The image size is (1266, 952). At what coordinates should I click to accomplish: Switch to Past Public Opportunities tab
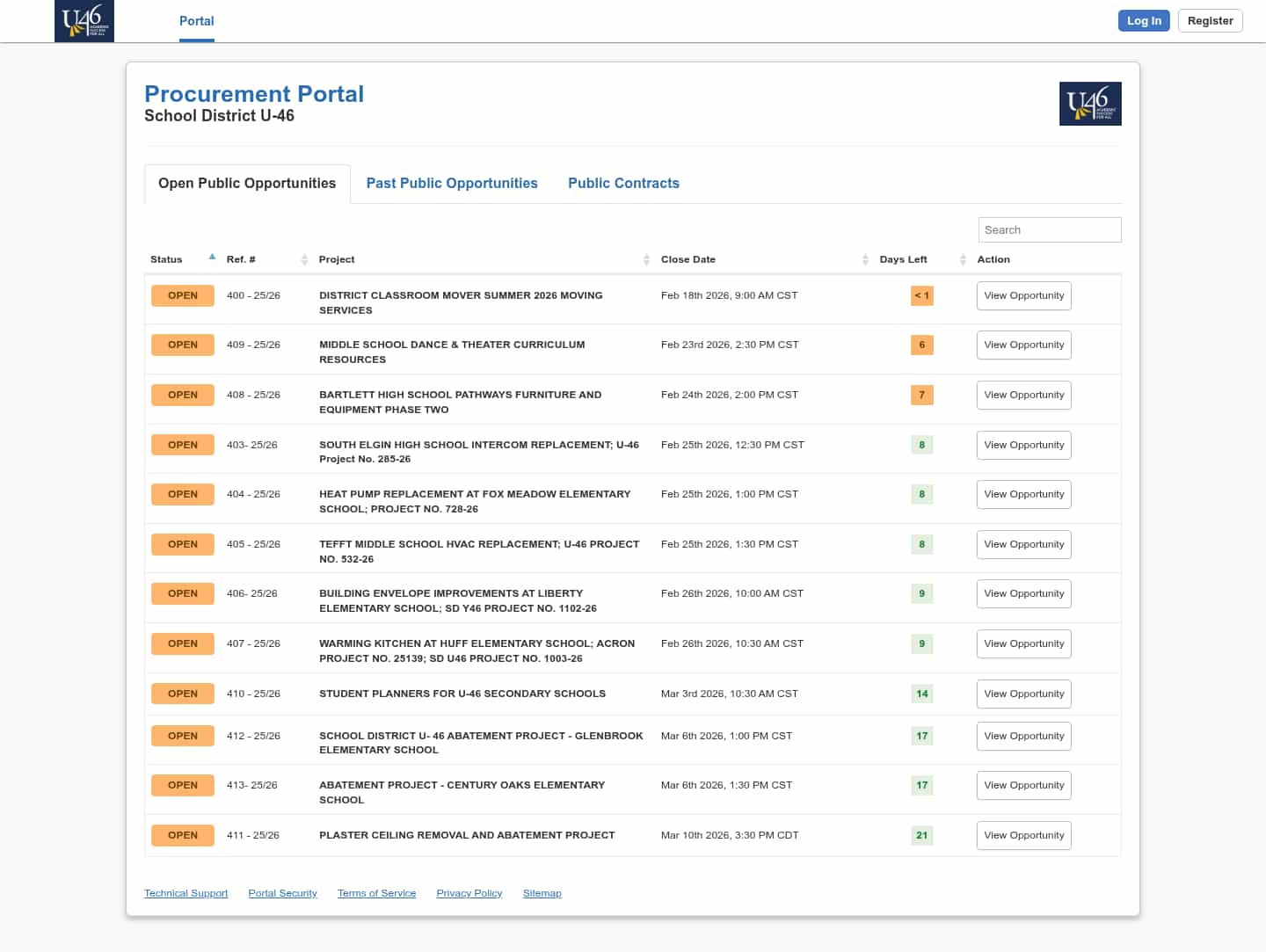pyautogui.click(x=452, y=184)
